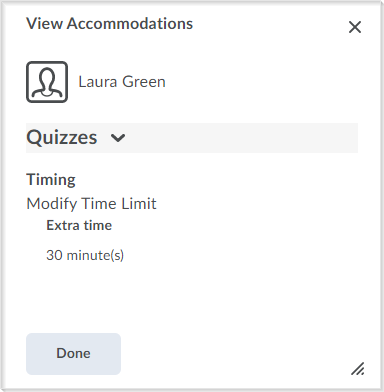Click the 30 minute(s) value
The height and width of the screenshot is (392, 384).
pyautogui.click(x=85, y=255)
